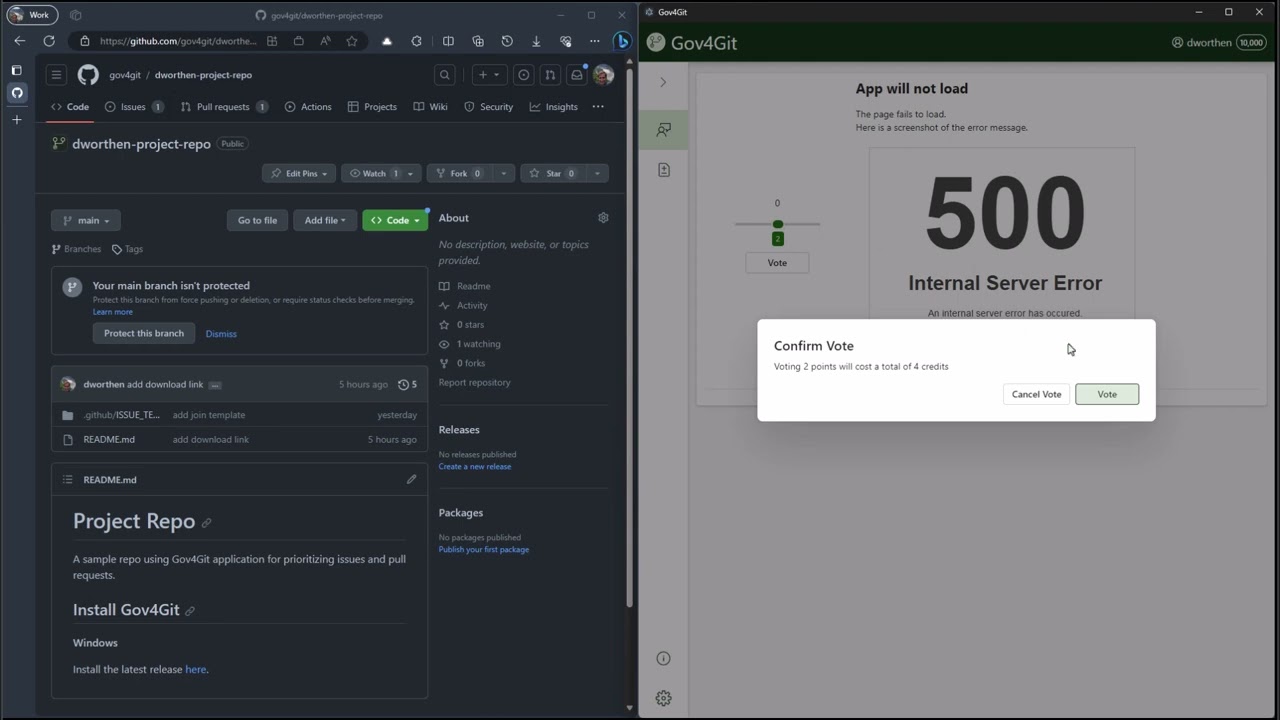Open GitHub search icon

click(x=445, y=75)
